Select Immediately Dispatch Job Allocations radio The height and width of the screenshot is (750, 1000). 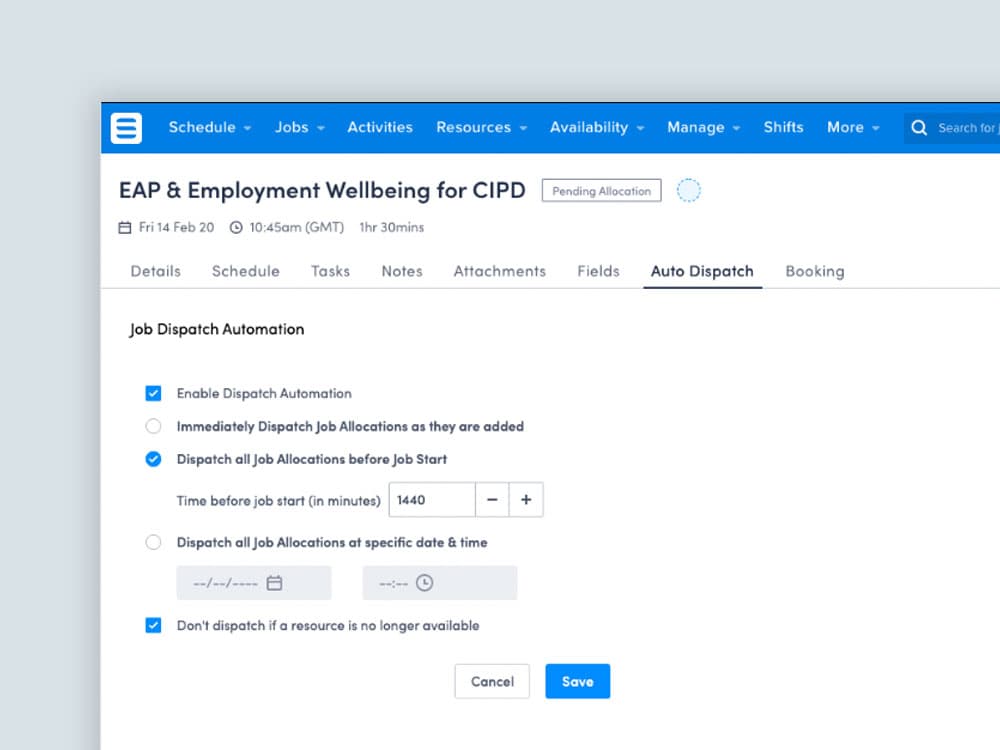(153, 426)
